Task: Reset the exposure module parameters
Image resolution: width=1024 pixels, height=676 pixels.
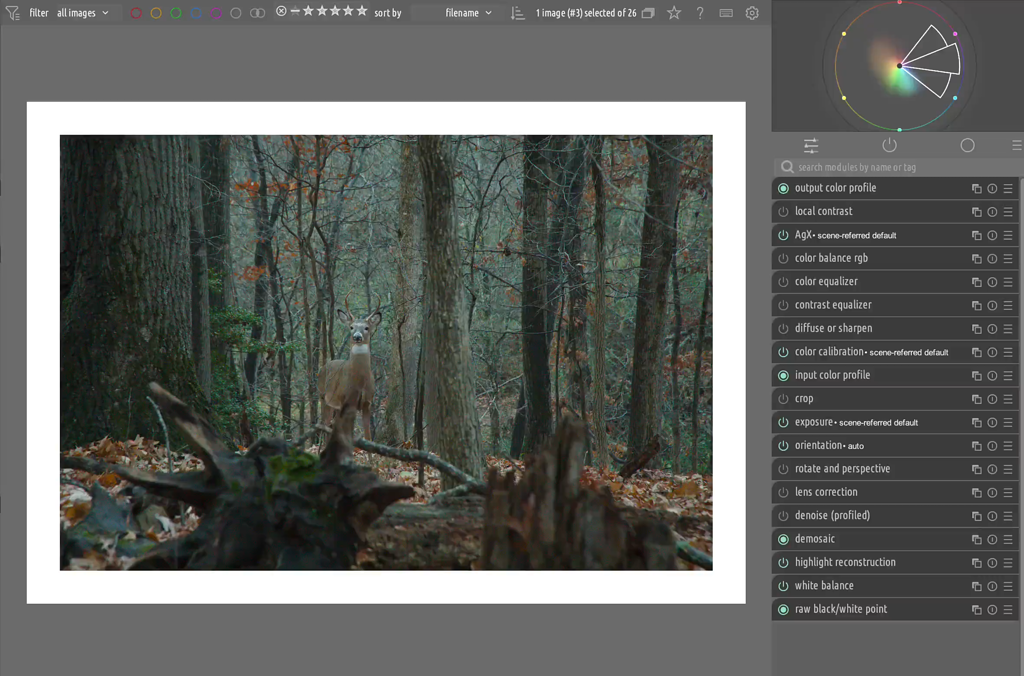Action: [x=992, y=423]
